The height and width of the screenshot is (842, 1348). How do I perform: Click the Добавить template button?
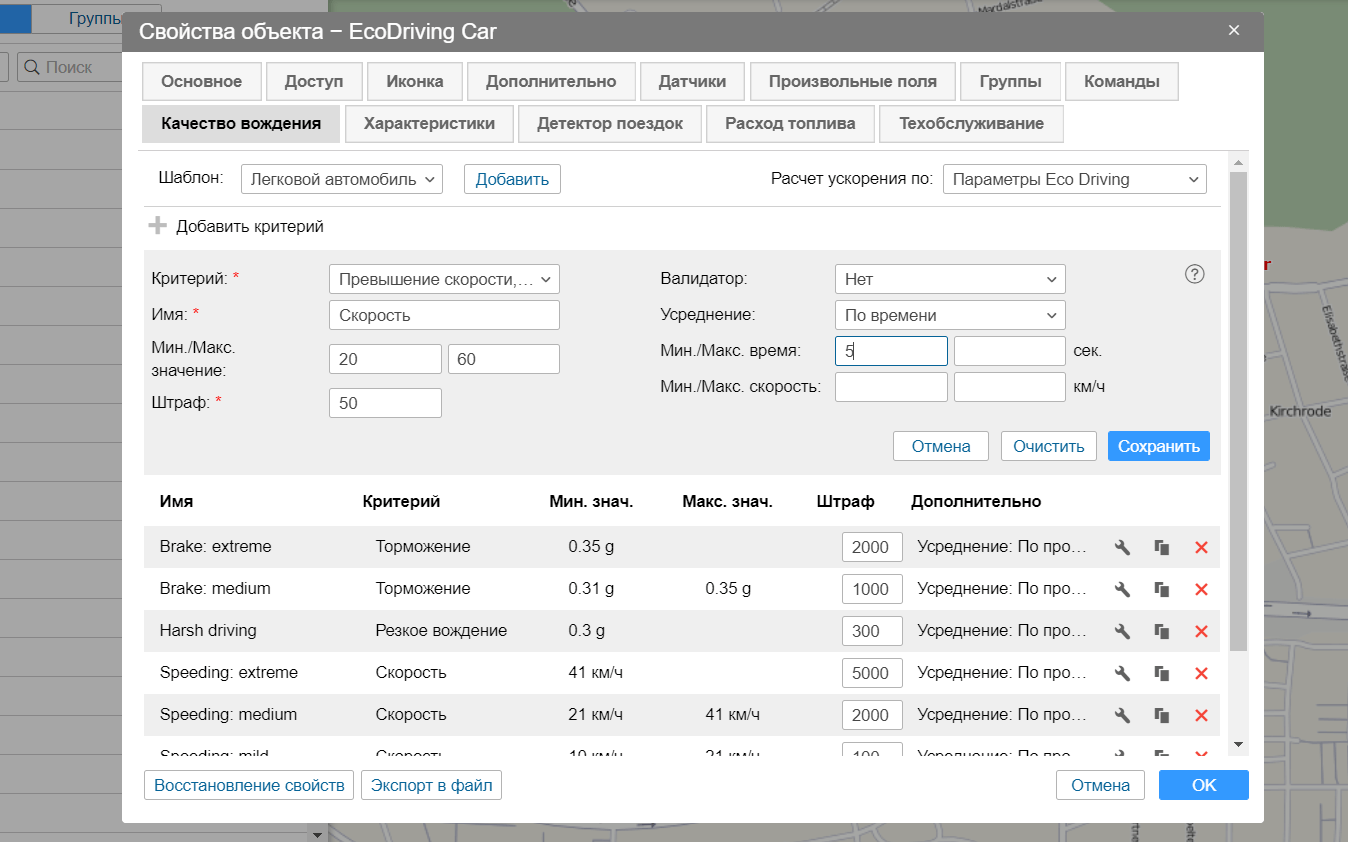click(512, 179)
